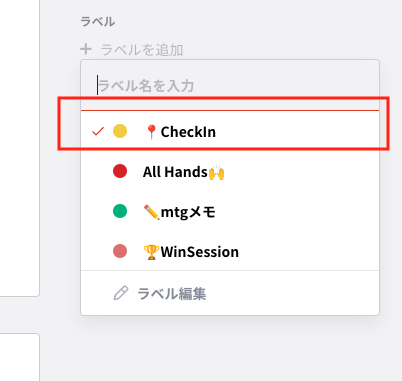Click the plus icon beside ラベルを追加
Viewport: 402px width, 381px height.
pyautogui.click(x=86, y=49)
